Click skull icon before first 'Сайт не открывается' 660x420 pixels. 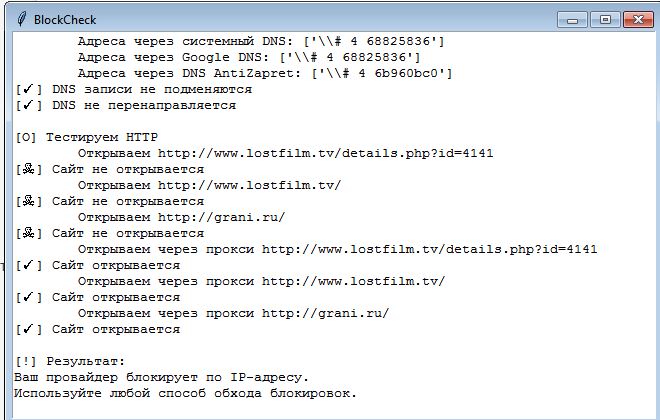pyautogui.click(x=28, y=169)
